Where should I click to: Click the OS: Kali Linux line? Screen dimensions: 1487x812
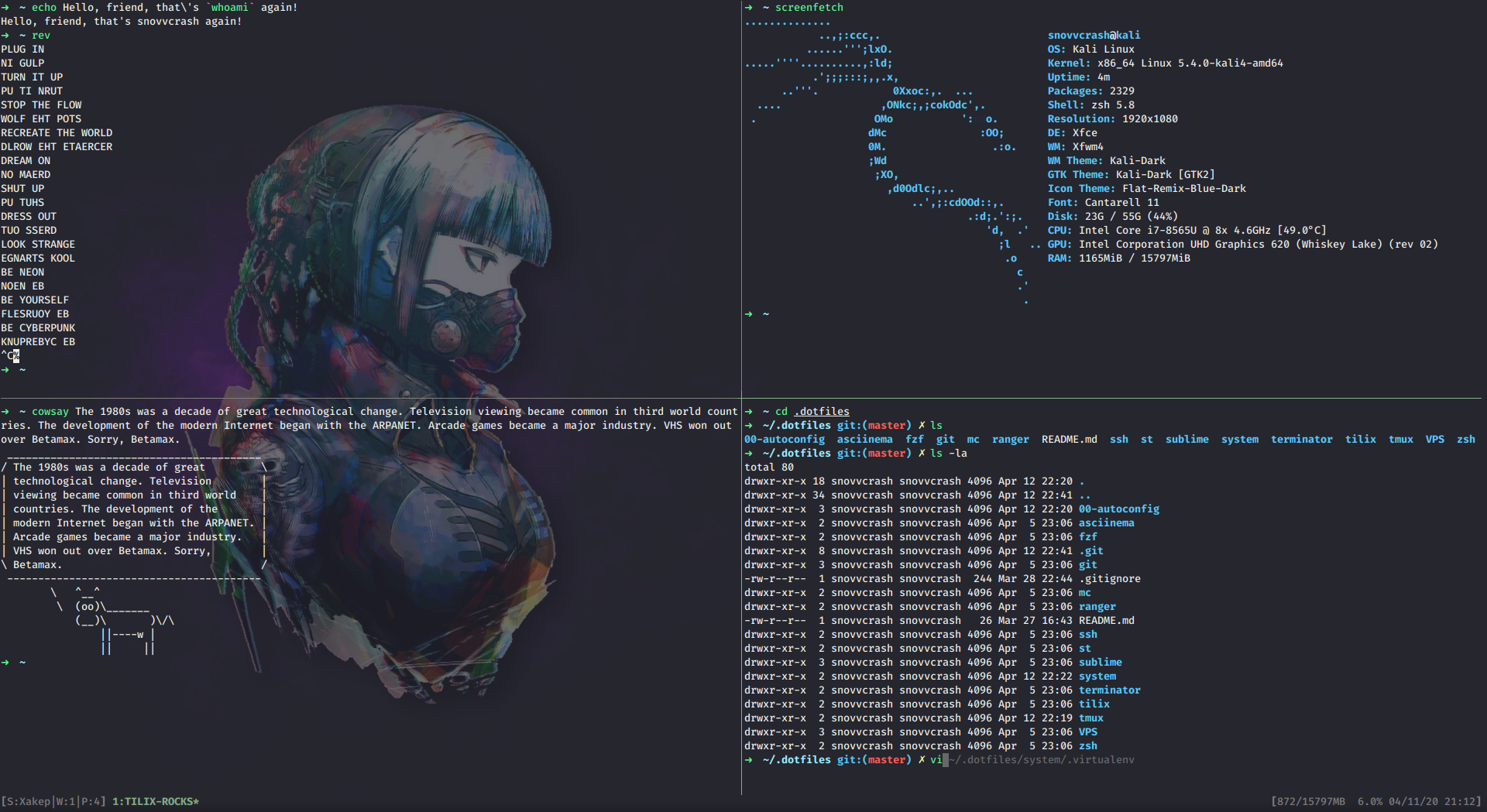[x=1090, y=49]
